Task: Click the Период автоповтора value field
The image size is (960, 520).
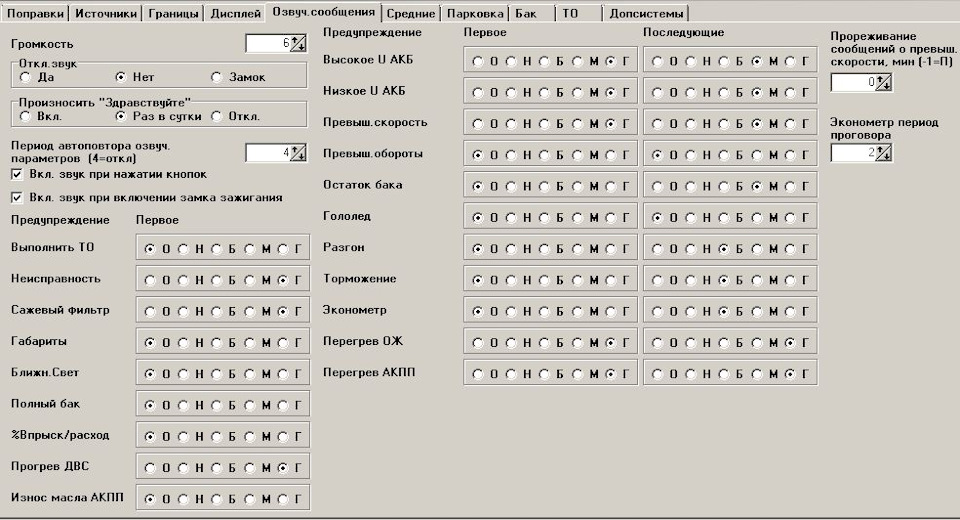Action: point(268,153)
